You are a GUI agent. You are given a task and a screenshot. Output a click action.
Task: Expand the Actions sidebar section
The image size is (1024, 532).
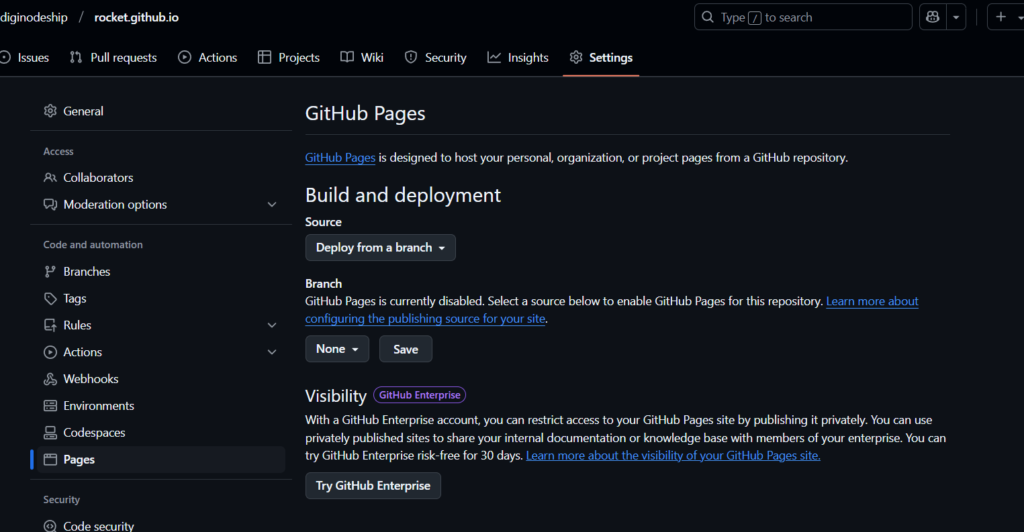272,352
